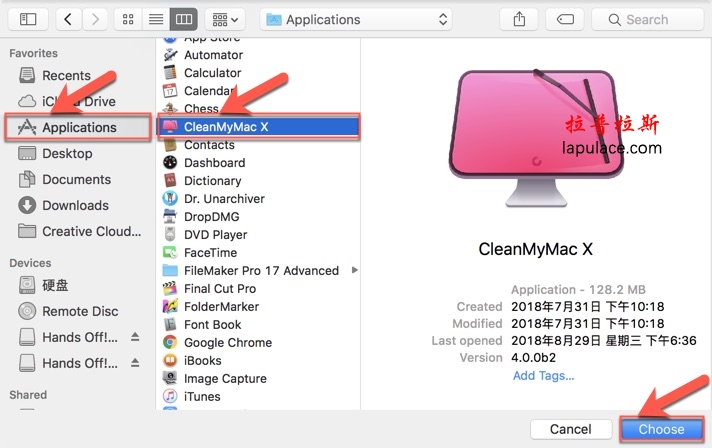Select CleanMyMac X in the list
Image resolution: width=712 pixels, height=448 pixels.
[x=259, y=127]
